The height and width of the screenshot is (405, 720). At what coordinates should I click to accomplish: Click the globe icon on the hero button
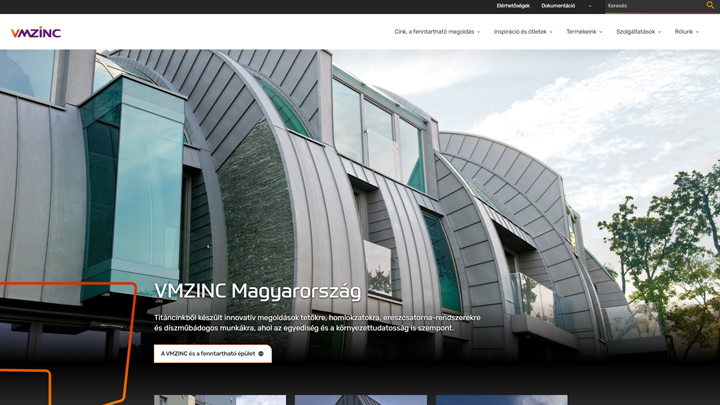(261, 354)
